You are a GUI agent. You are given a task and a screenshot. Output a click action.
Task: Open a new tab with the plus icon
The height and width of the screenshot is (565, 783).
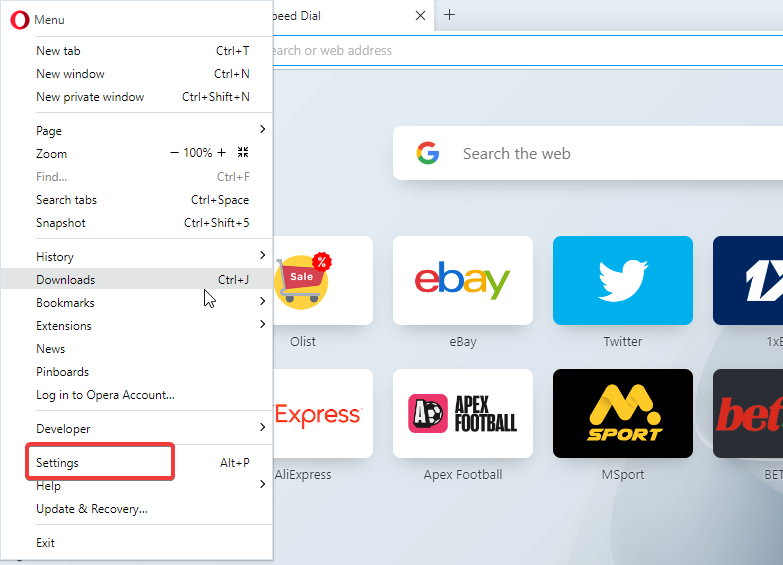pyautogui.click(x=449, y=15)
